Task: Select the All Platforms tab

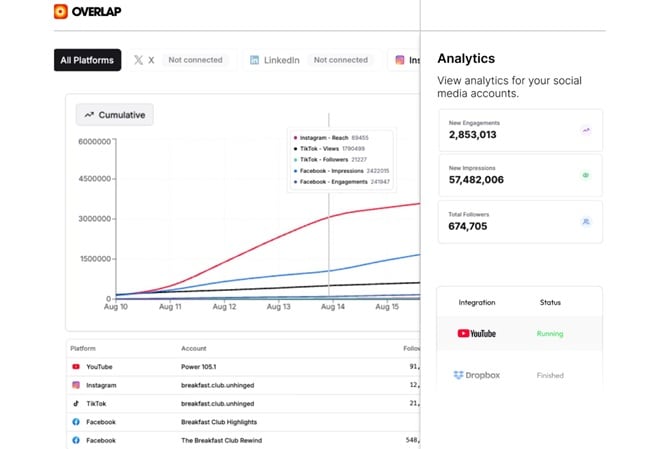Action: click(x=87, y=60)
